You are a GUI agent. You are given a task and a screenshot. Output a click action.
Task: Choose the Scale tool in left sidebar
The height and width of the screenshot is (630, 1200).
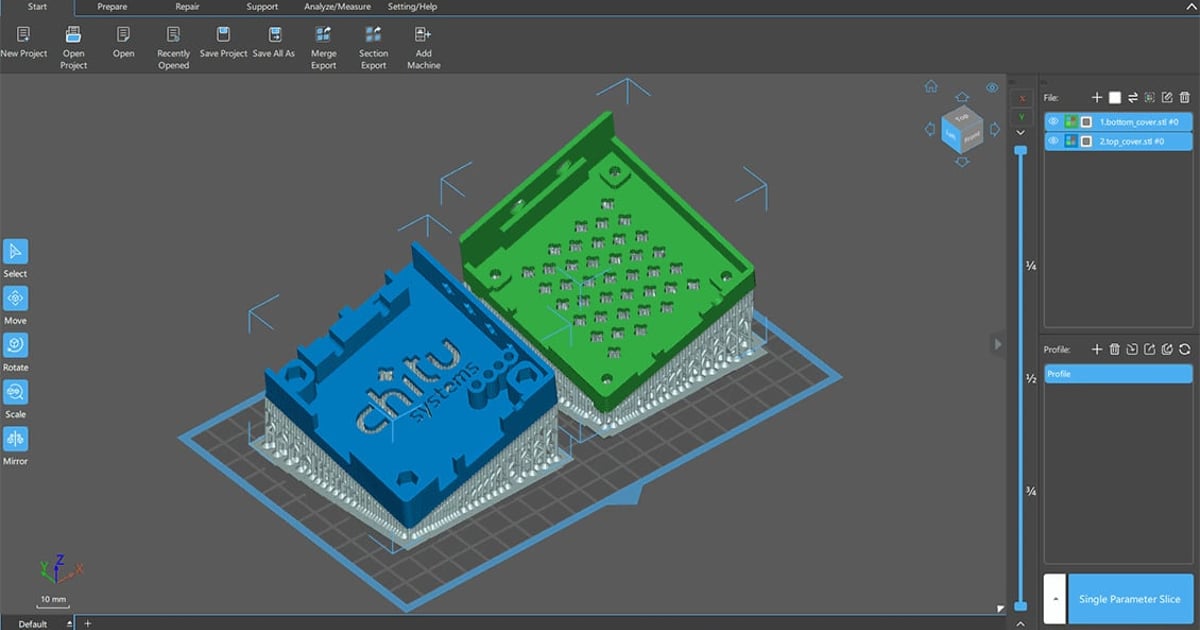(16, 392)
